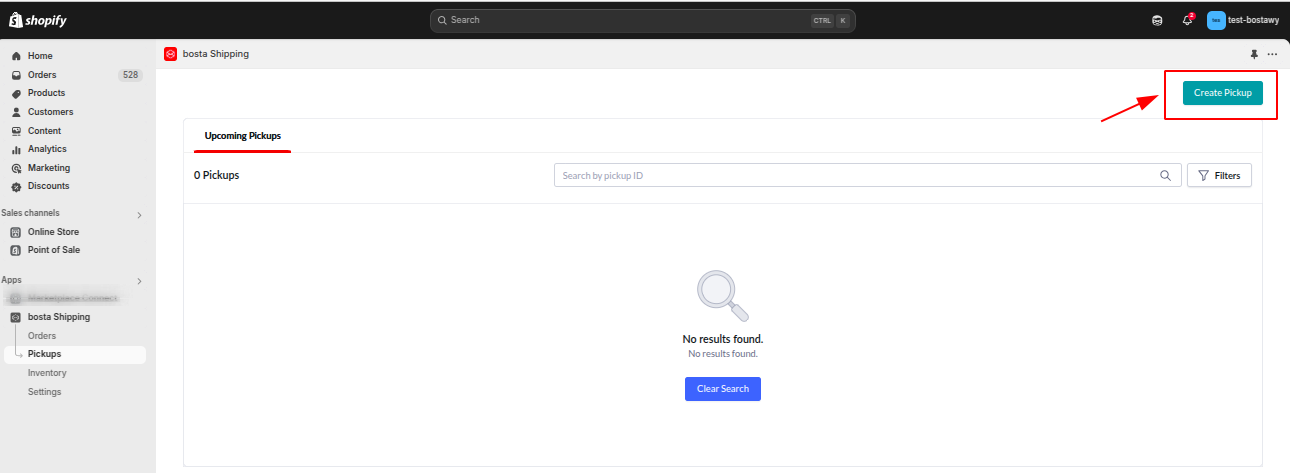Open notifications bell
The width and height of the screenshot is (1290, 473).
[x=1187, y=20]
